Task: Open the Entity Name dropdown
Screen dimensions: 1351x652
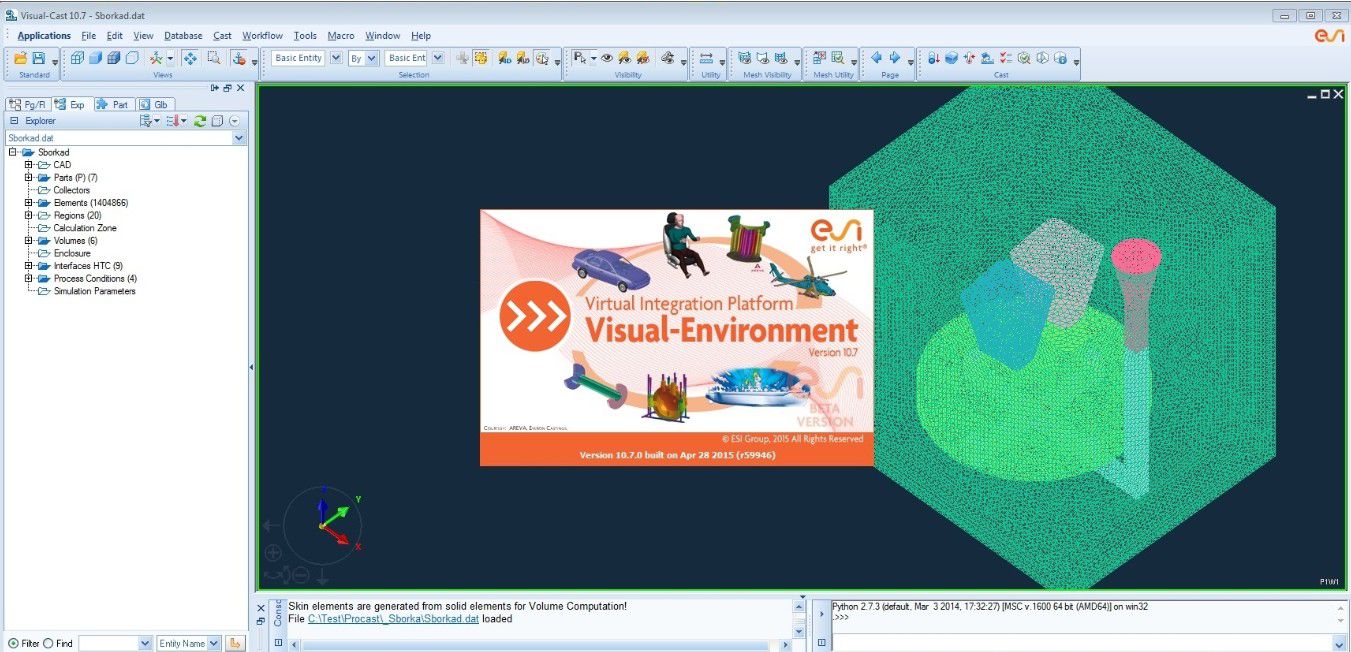Action: 213,643
